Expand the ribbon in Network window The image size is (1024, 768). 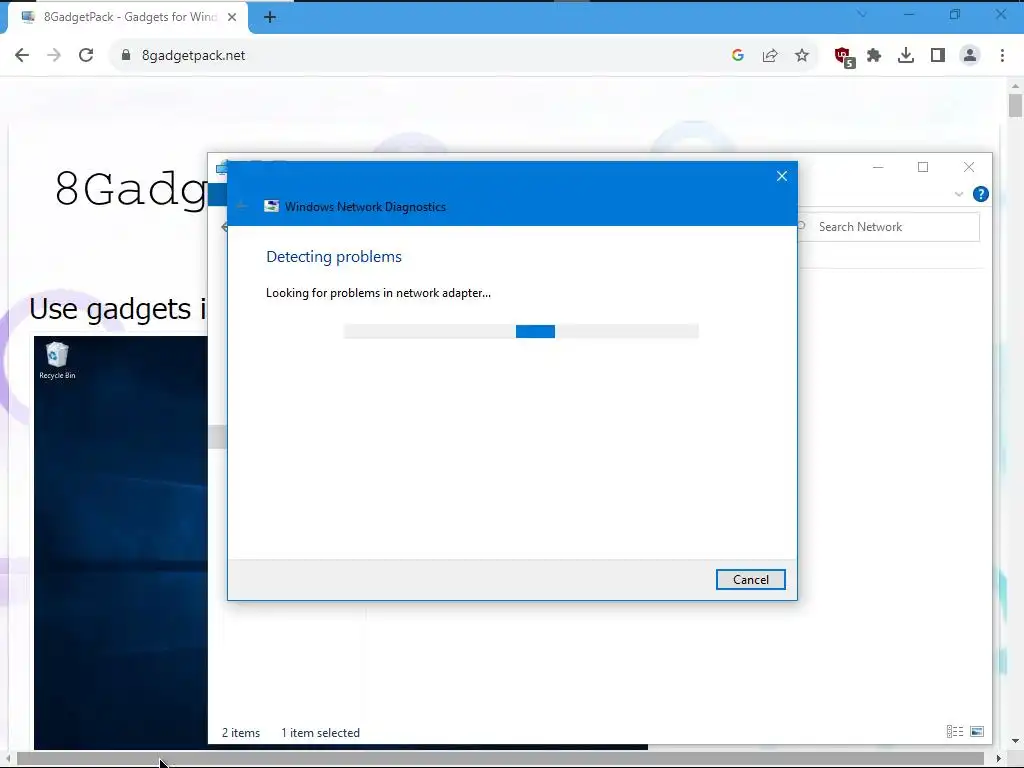tap(959, 194)
